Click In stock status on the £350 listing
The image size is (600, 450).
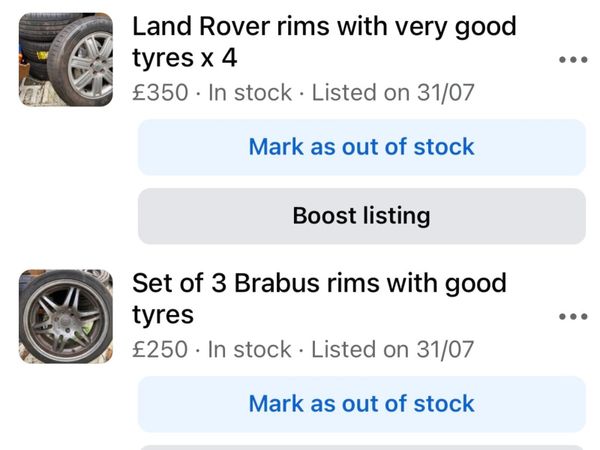click(x=250, y=93)
